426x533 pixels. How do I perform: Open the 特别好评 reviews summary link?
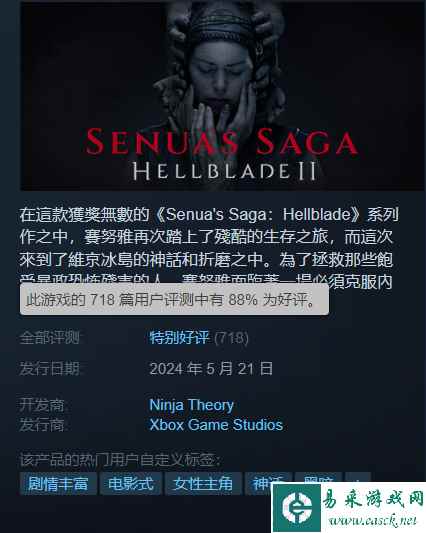click(x=179, y=338)
